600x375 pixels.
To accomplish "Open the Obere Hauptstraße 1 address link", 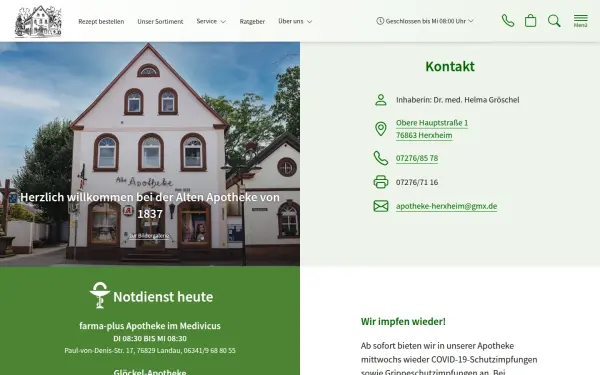I will (x=432, y=123).
